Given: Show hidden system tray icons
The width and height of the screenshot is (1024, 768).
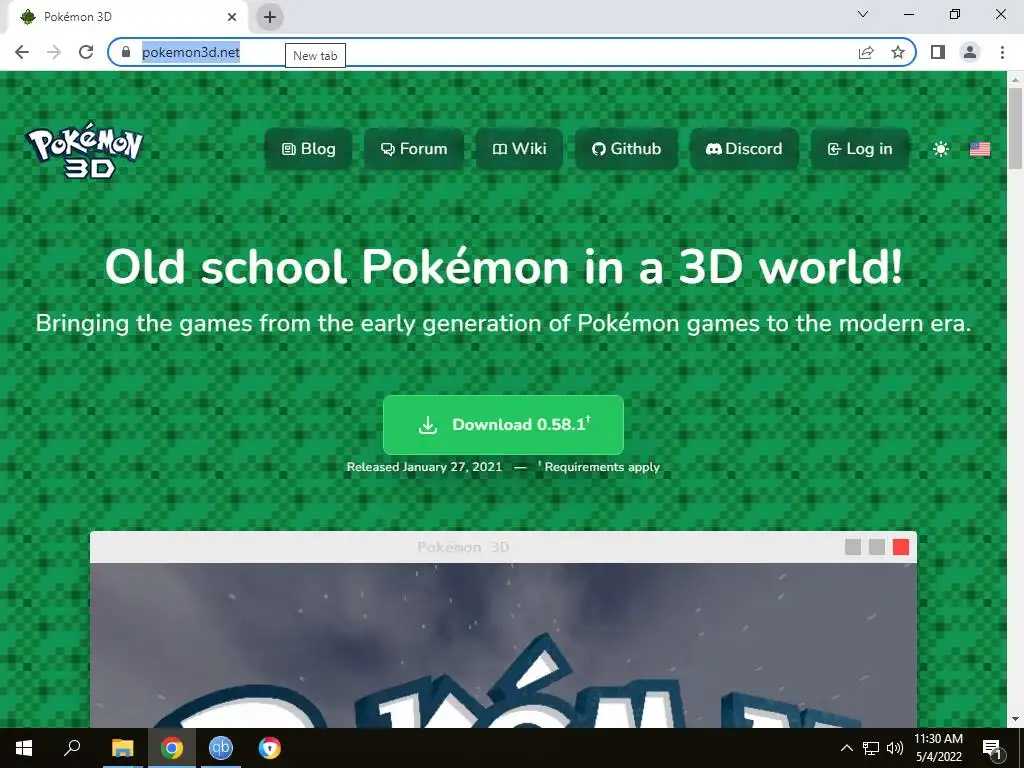Looking at the screenshot, I should click(846, 748).
